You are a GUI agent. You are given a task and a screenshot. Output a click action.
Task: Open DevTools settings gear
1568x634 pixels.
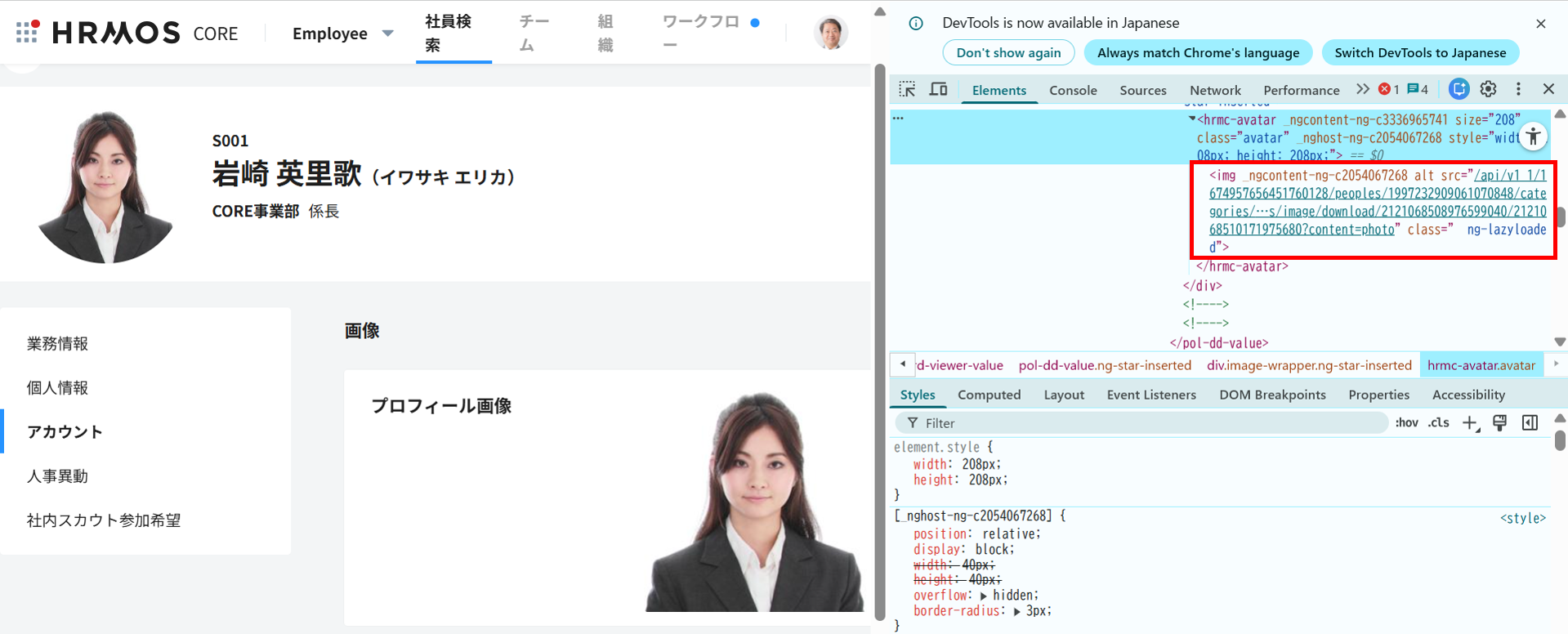coord(1489,89)
